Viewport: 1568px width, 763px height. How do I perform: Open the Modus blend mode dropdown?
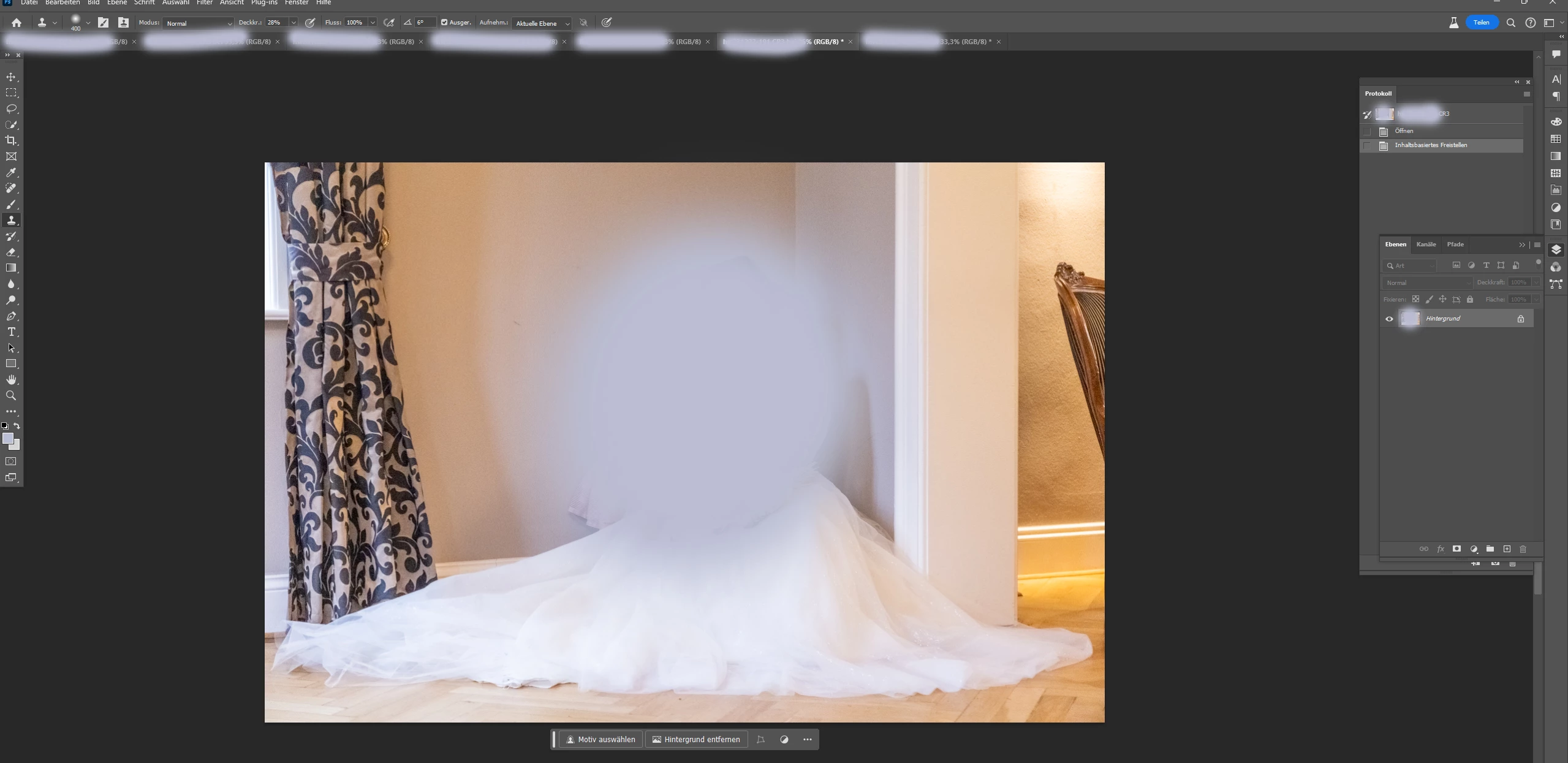[198, 23]
